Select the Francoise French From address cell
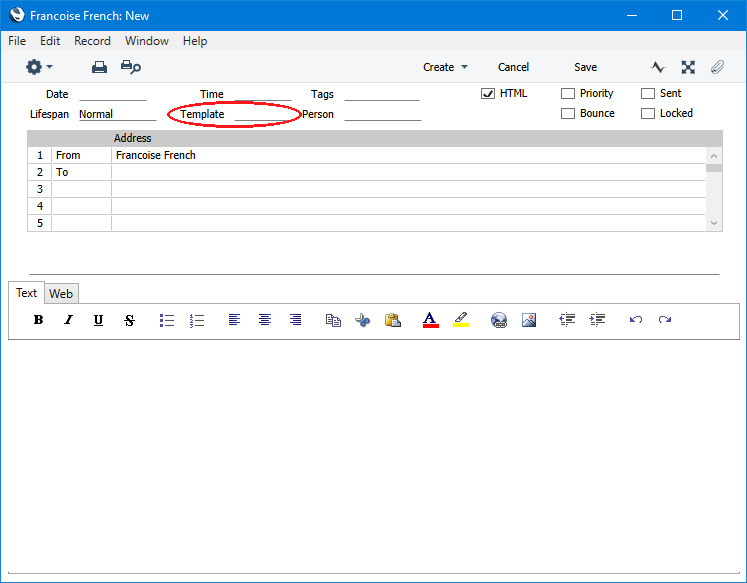 pyautogui.click(x=409, y=155)
